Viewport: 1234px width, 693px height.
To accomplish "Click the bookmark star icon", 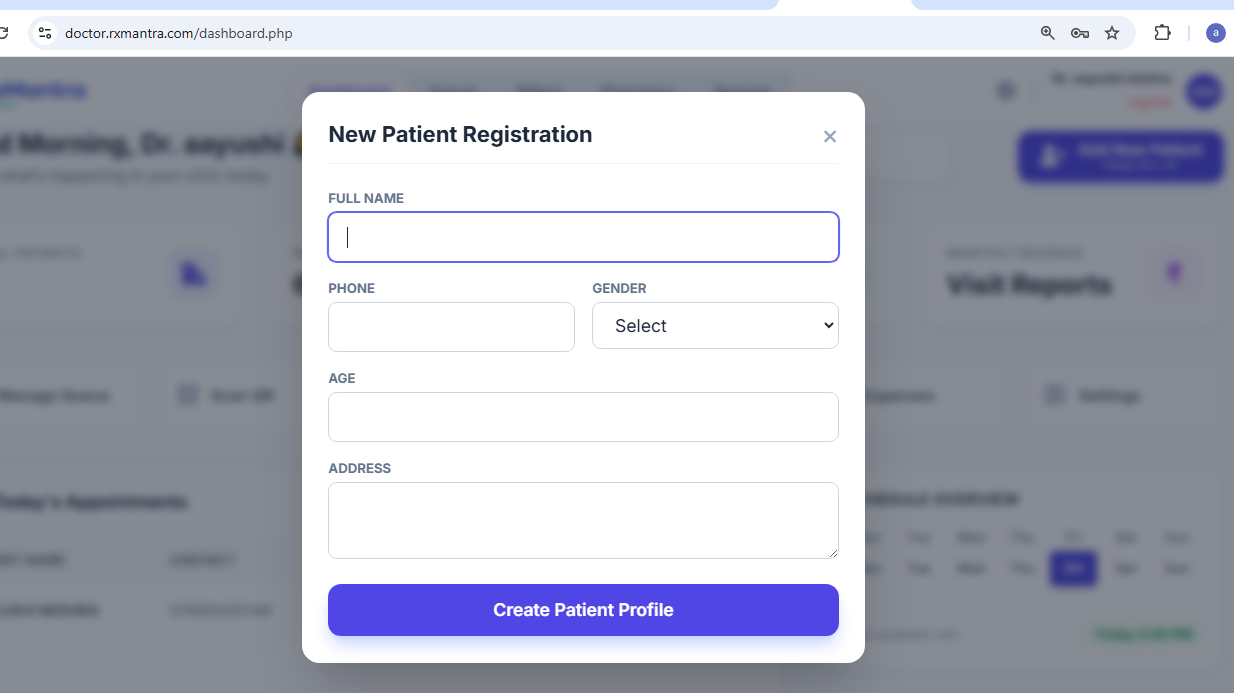I will coord(1112,33).
